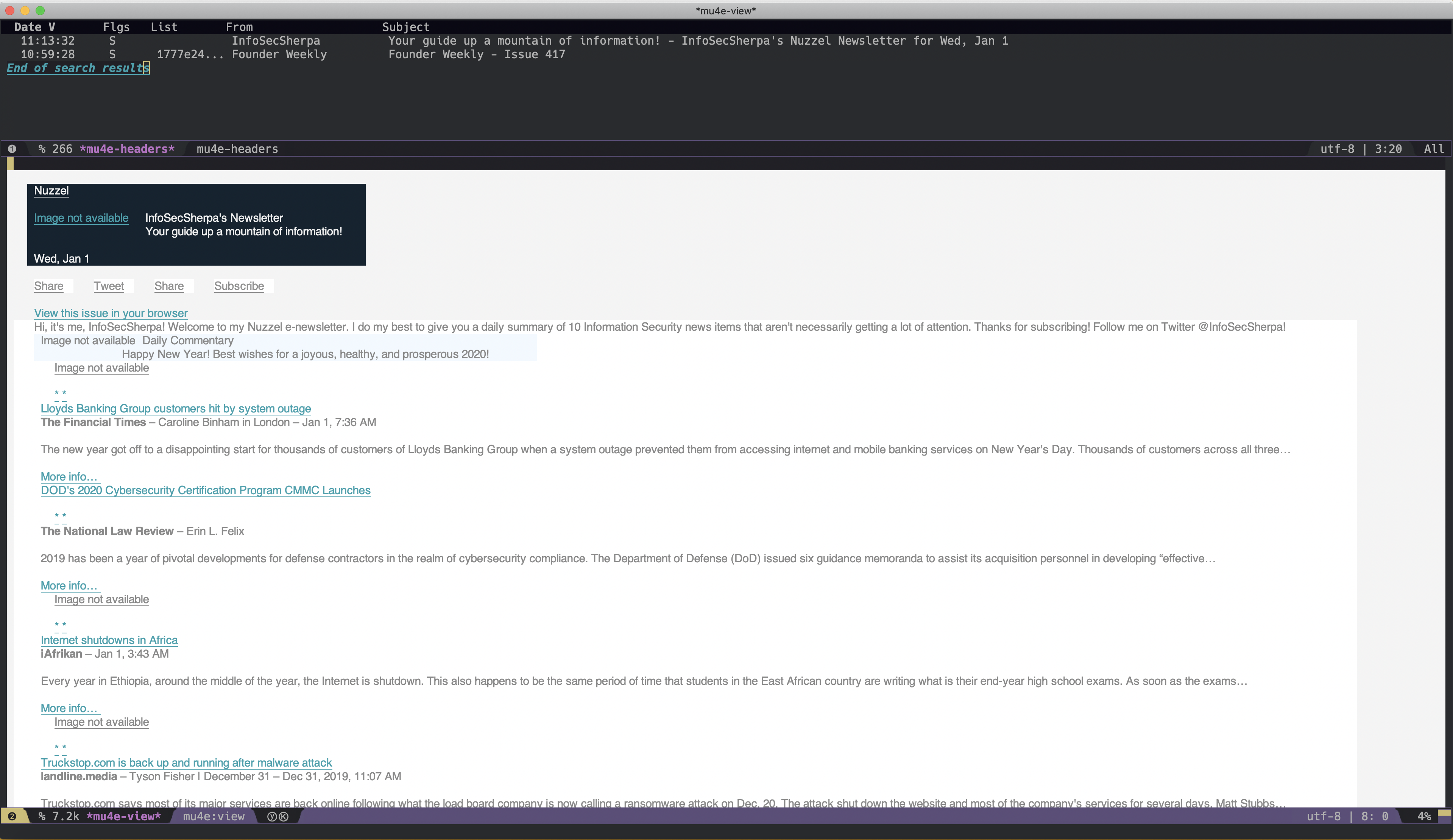Click the Happy New Year commentary text
This screenshot has width=1453, height=840.
(305, 354)
